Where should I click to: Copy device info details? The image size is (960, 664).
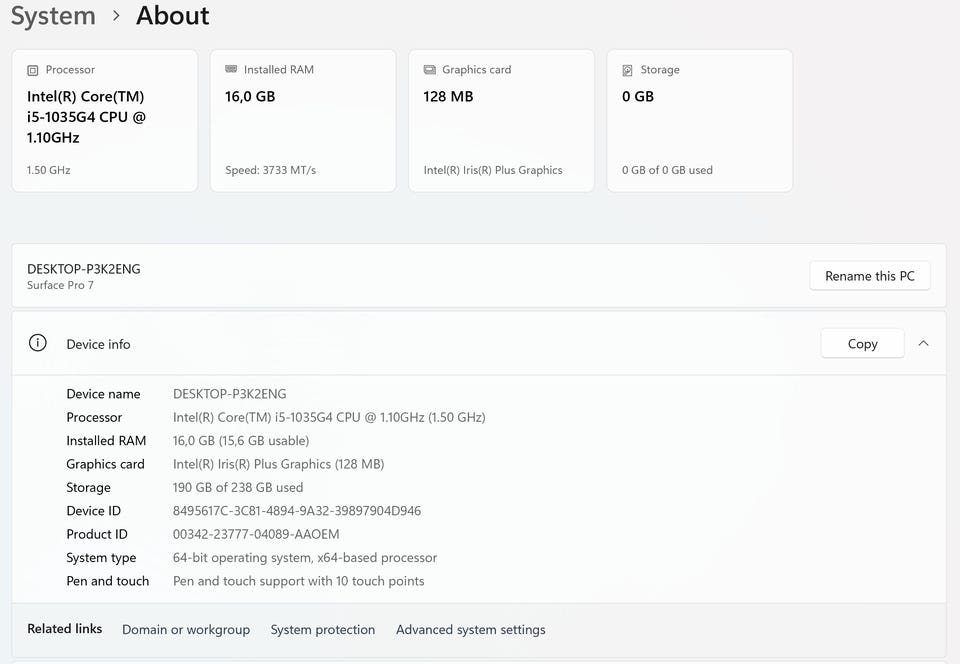[x=862, y=343]
